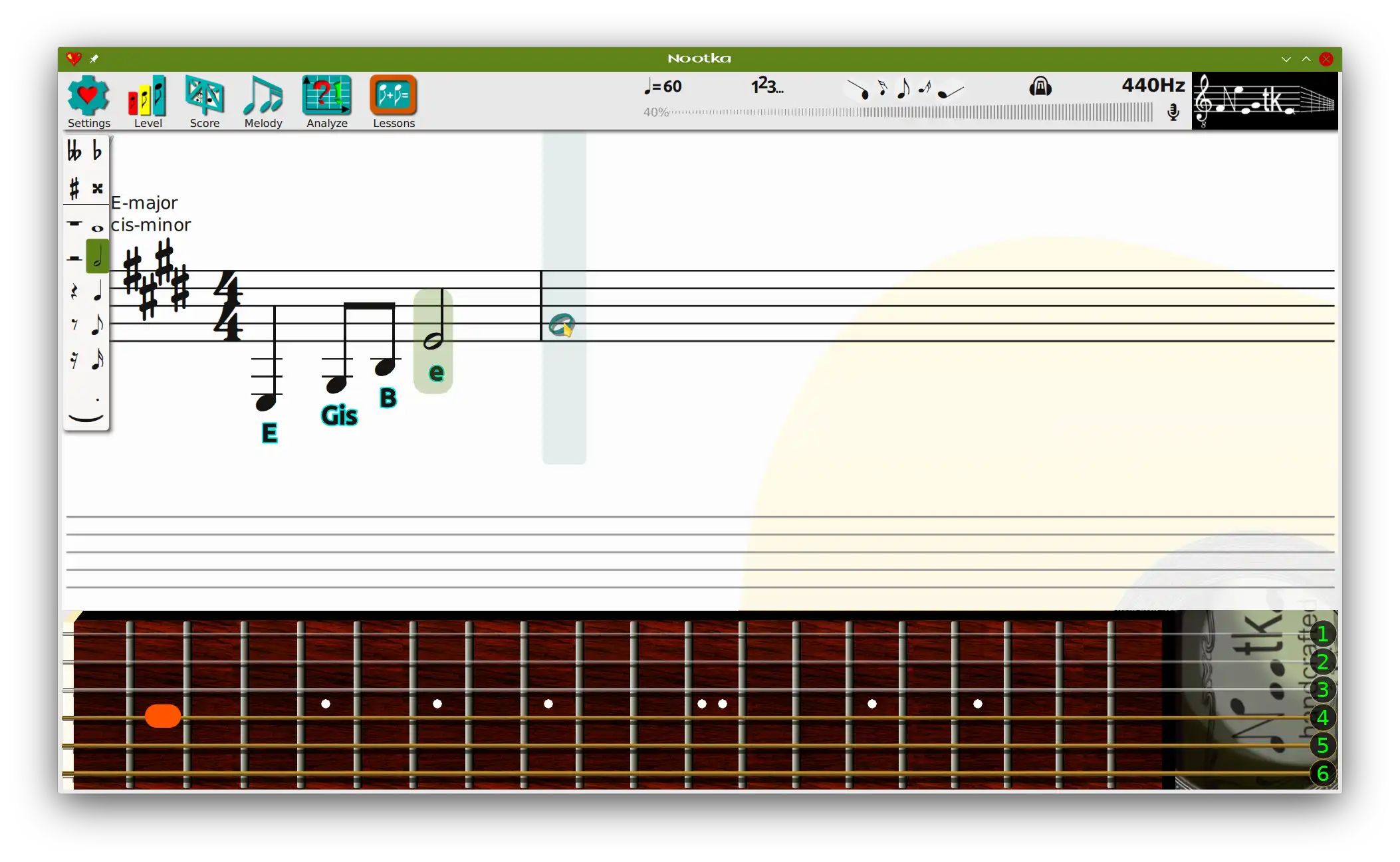
Task: Select the sharp accidental
Action: coord(74,189)
